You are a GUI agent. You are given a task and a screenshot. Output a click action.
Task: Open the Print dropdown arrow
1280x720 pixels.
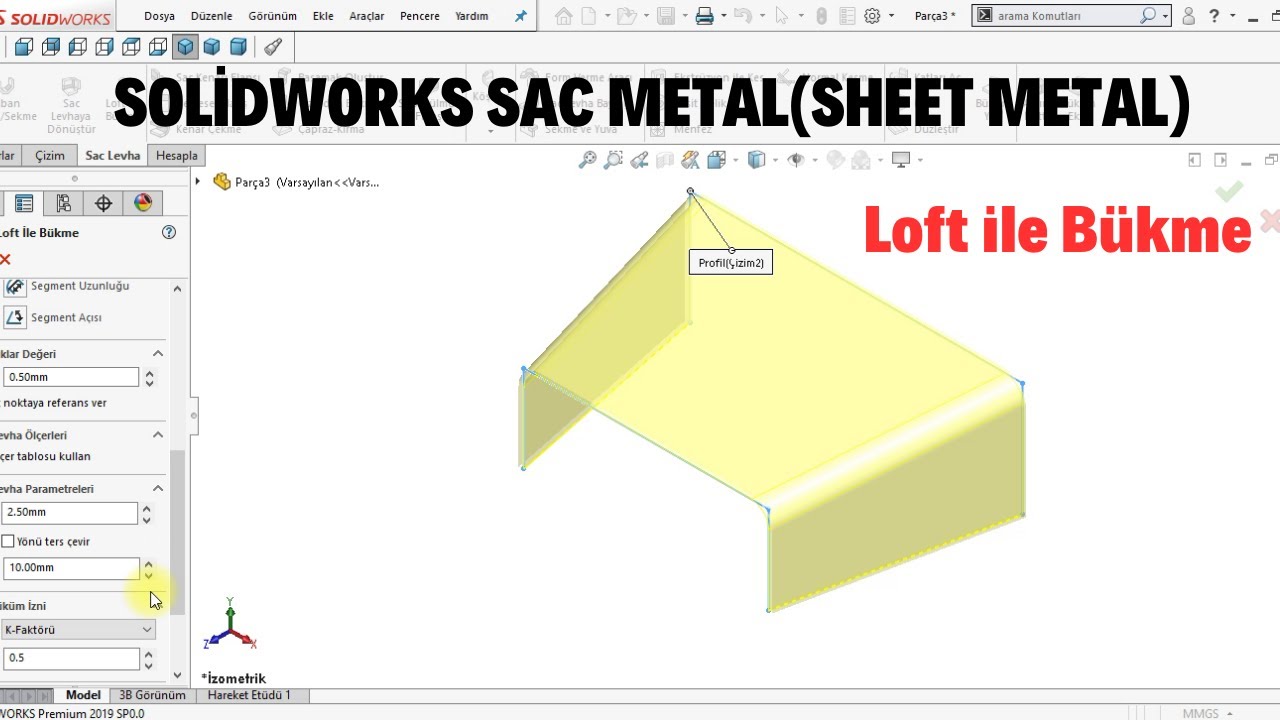tap(722, 17)
